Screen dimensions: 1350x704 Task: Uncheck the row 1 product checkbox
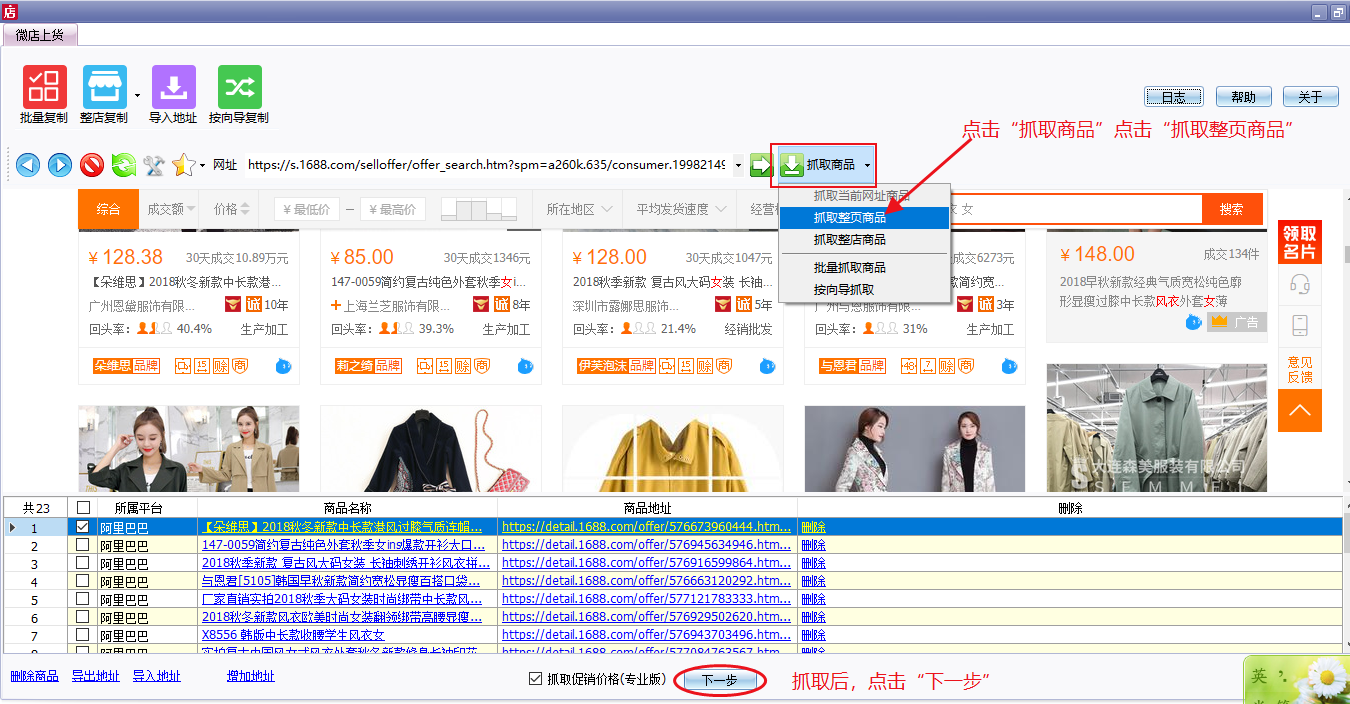(x=83, y=527)
